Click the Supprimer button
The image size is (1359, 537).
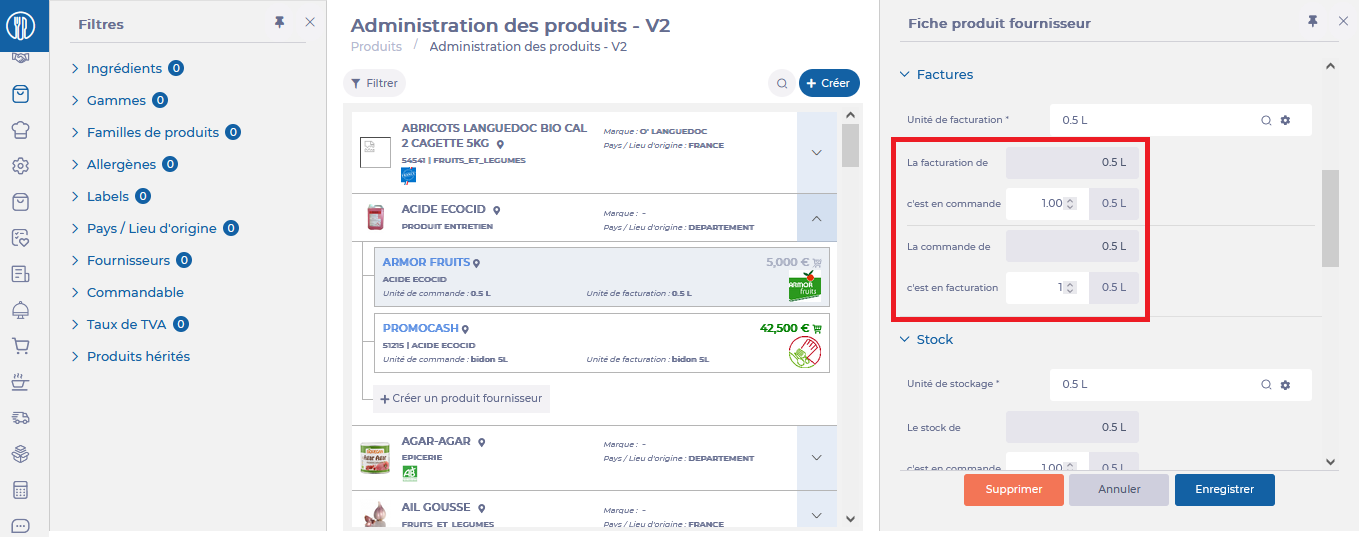point(1013,490)
